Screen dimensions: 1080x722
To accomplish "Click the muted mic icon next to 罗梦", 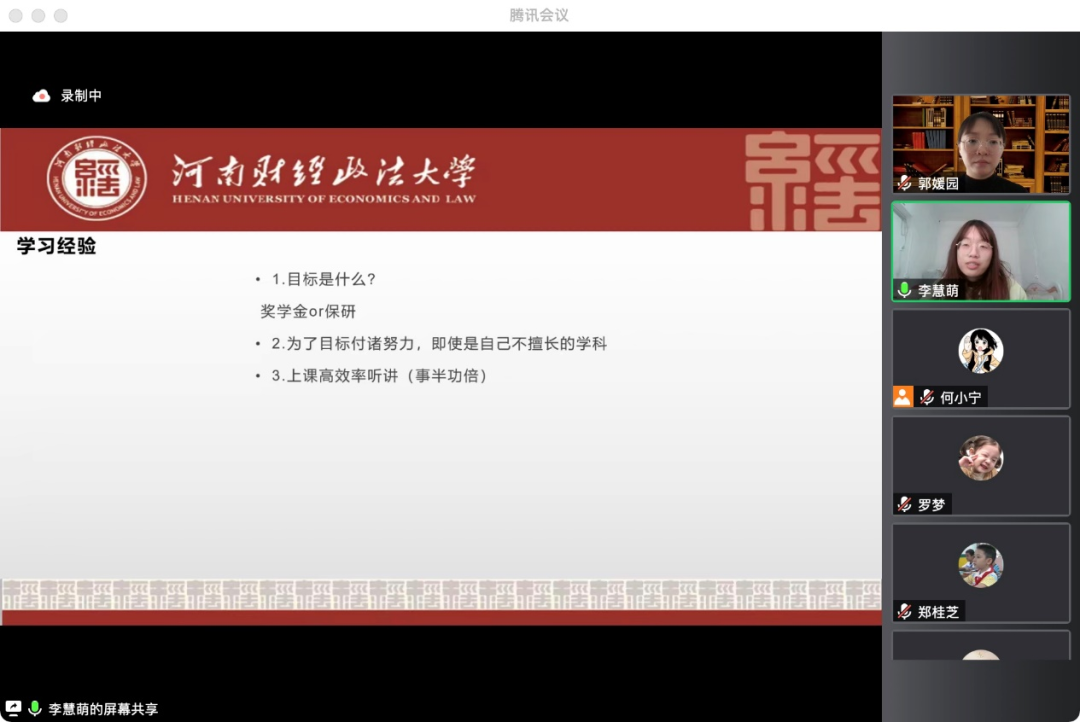I will click(x=904, y=504).
